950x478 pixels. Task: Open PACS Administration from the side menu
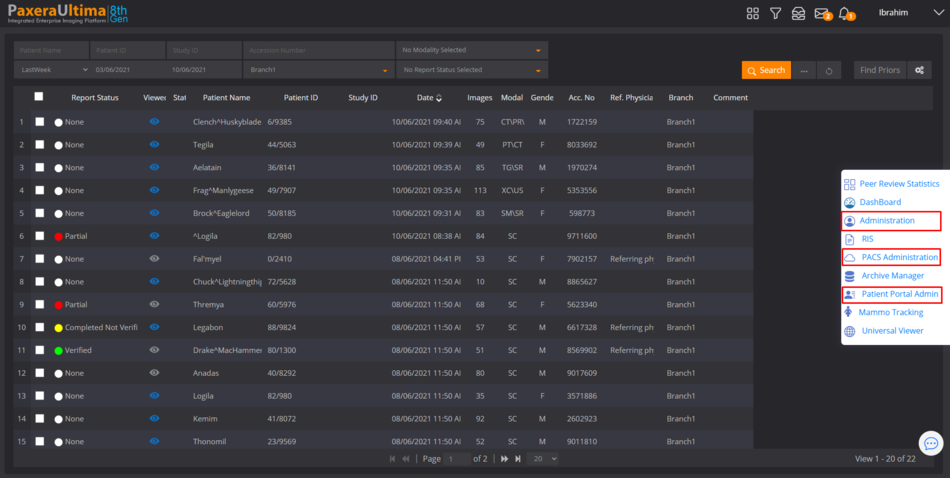[891, 257]
